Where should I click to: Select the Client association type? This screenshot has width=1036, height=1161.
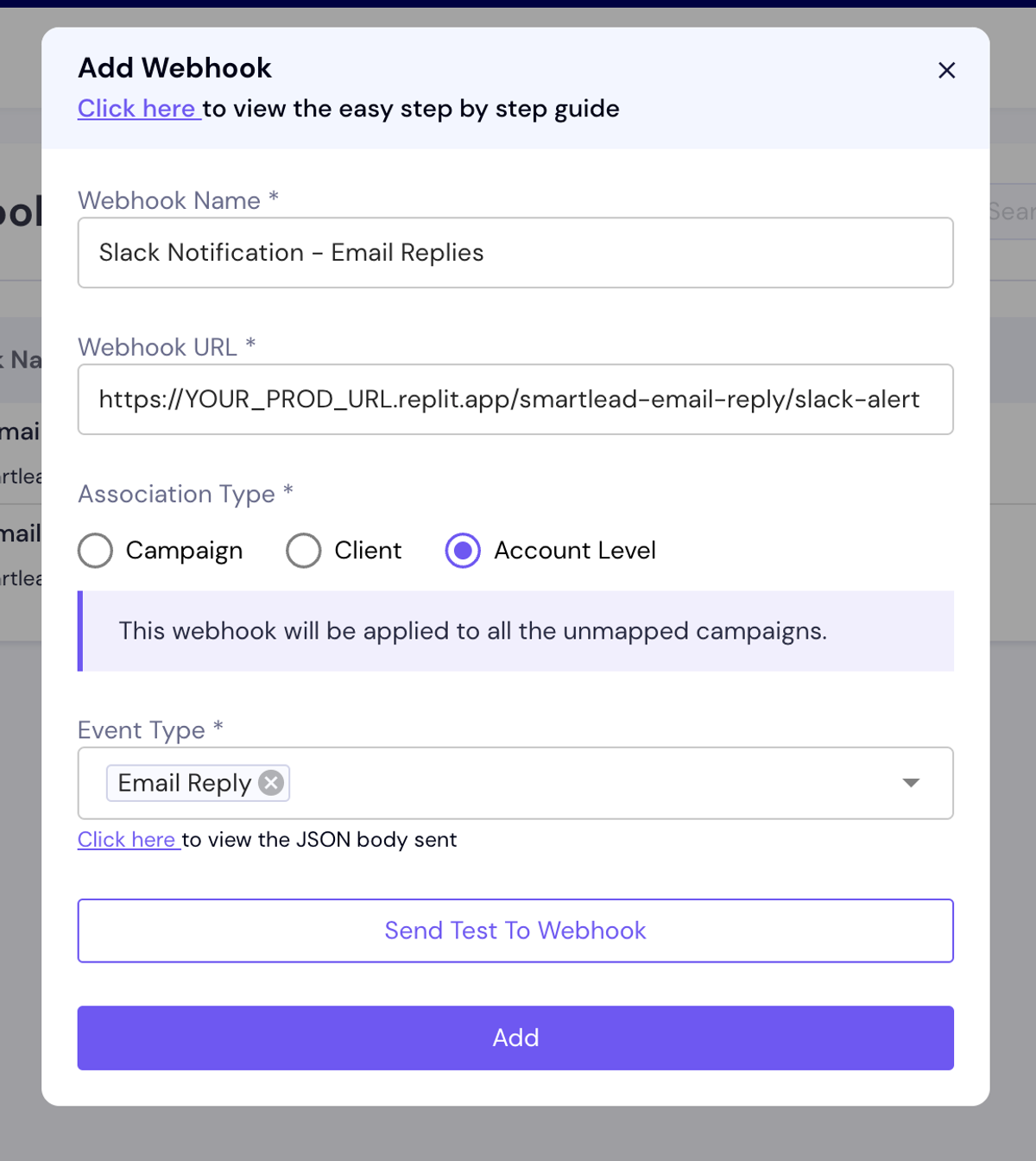click(303, 550)
